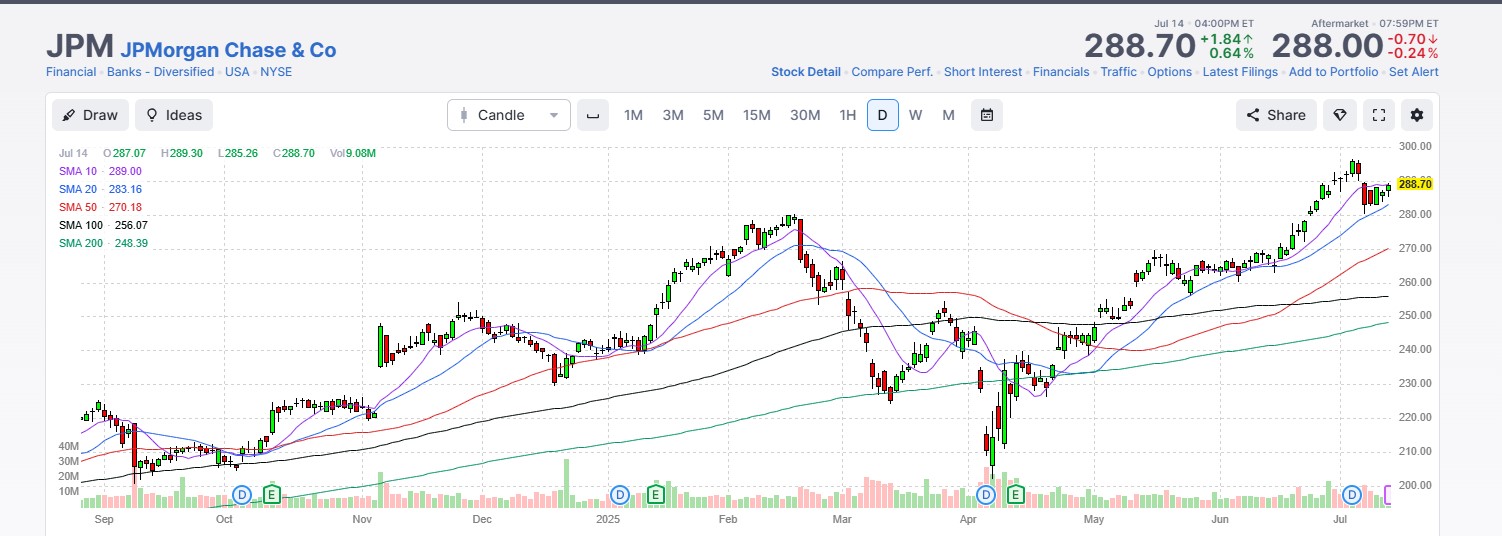The width and height of the screenshot is (1502, 536).
Task: Open the Short Interest tab
Action: point(983,72)
